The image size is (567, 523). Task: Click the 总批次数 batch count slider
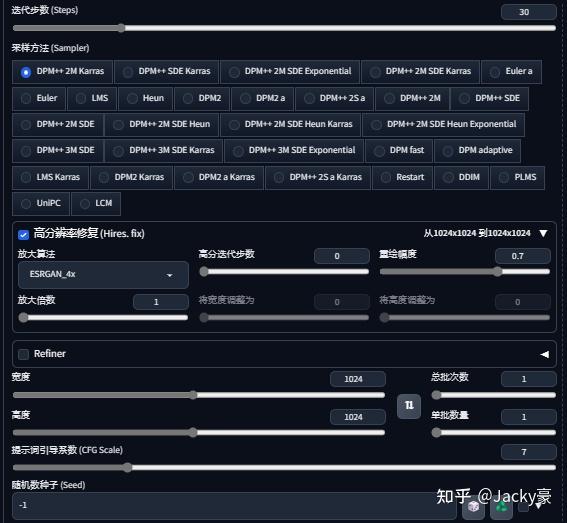[x=494, y=395]
